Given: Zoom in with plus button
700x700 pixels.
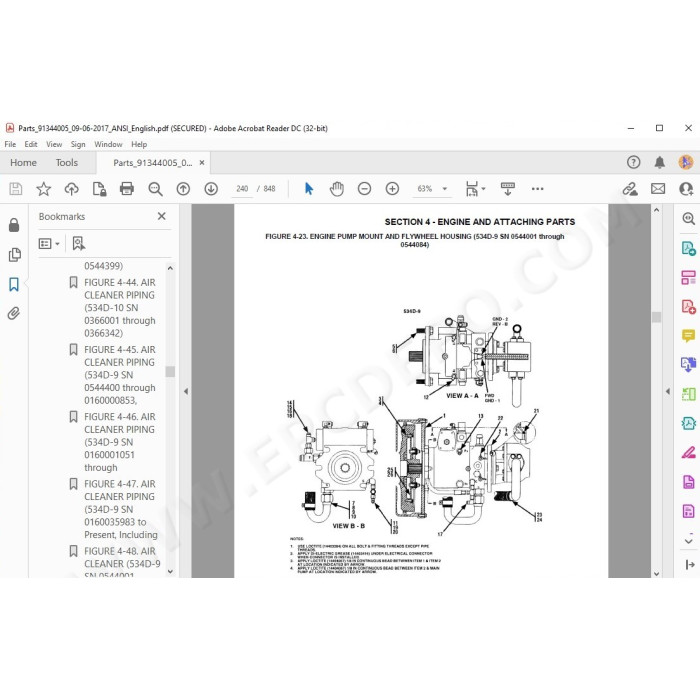Looking at the screenshot, I should tap(392, 189).
